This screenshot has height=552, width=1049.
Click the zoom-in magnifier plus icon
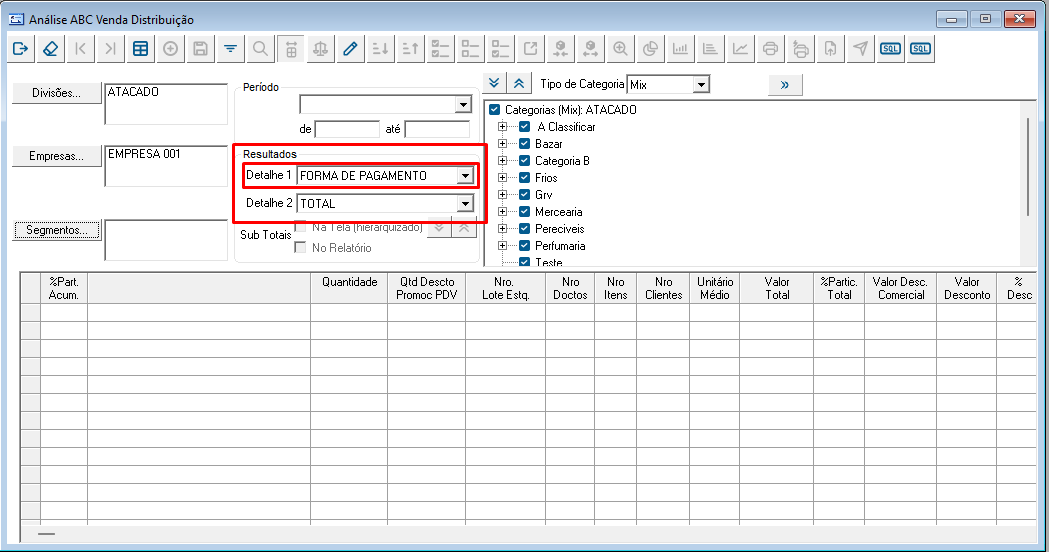tap(620, 49)
